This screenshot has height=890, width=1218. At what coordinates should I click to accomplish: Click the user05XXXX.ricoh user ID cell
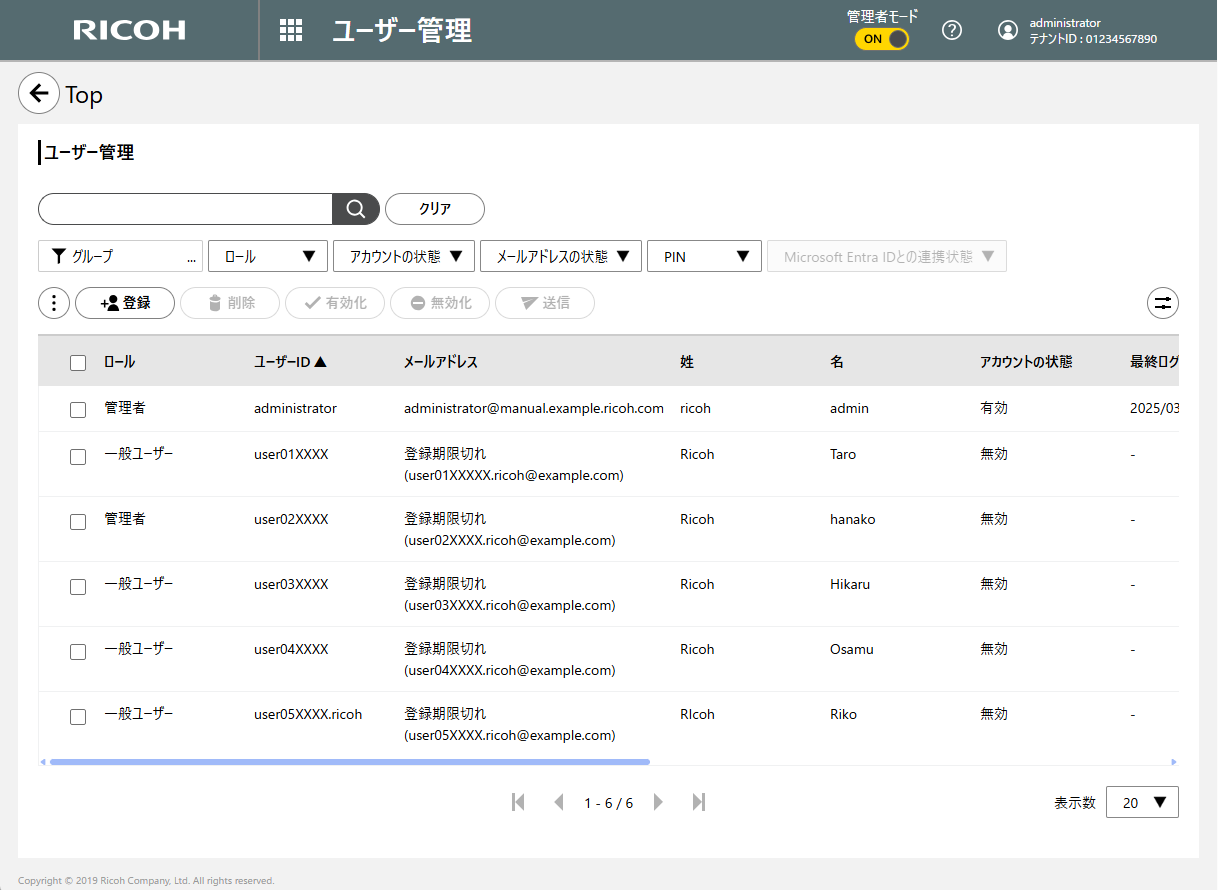pyautogui.click(x=308, y=714)
